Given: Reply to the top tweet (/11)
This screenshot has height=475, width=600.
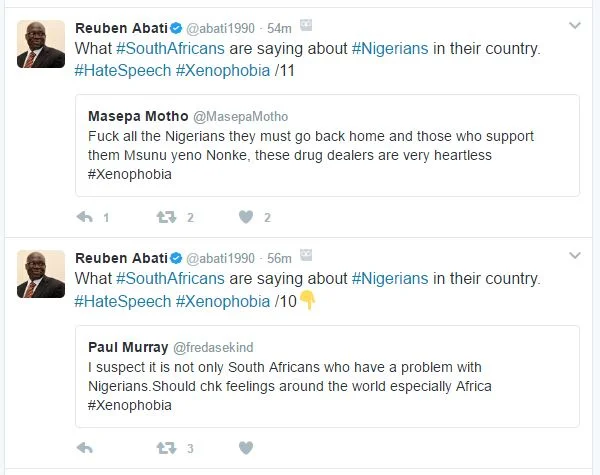Looking at the screenshot, I should (85, 217).
